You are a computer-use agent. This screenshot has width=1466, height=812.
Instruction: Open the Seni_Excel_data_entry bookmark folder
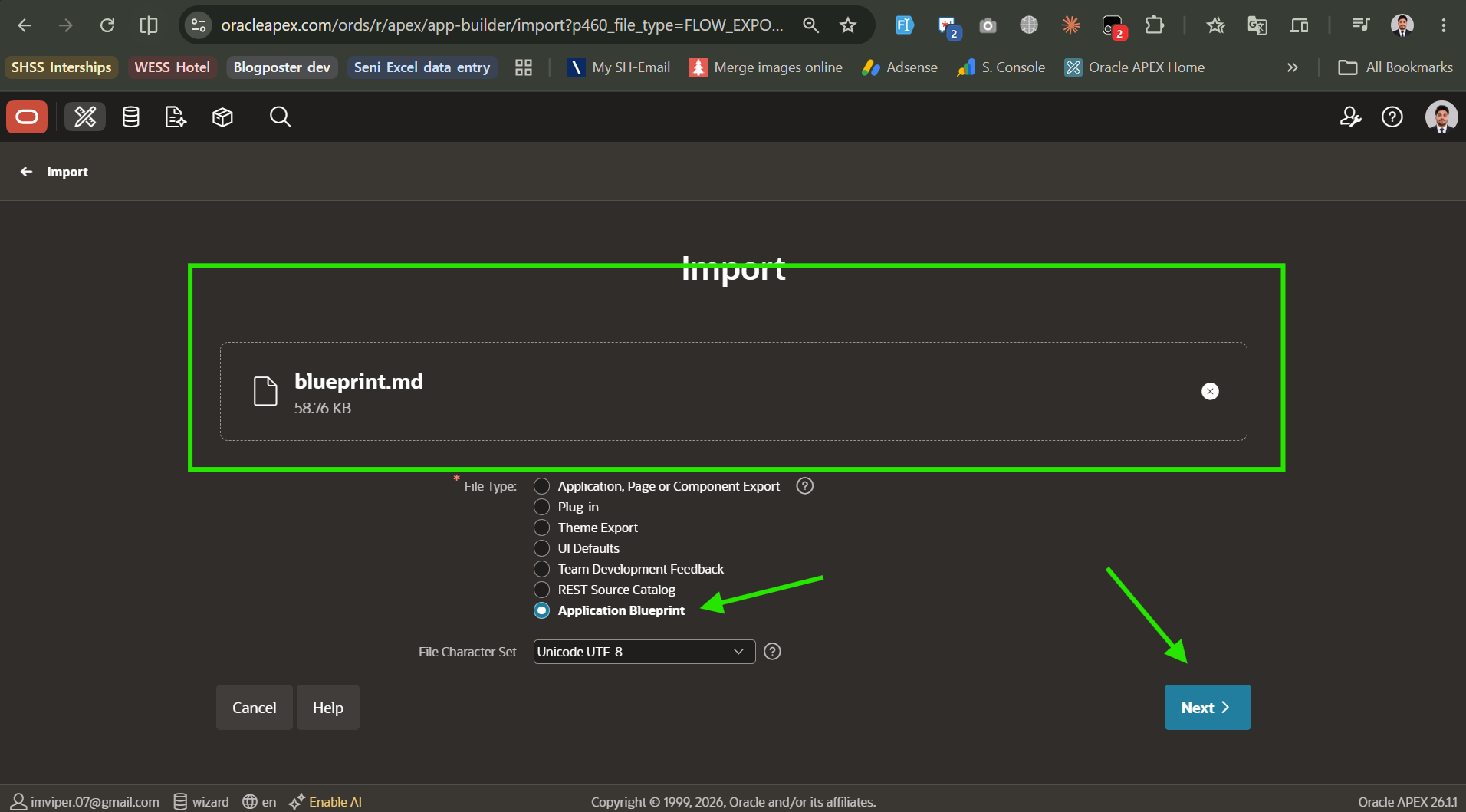pyautogui.click(x=422, y=67)
